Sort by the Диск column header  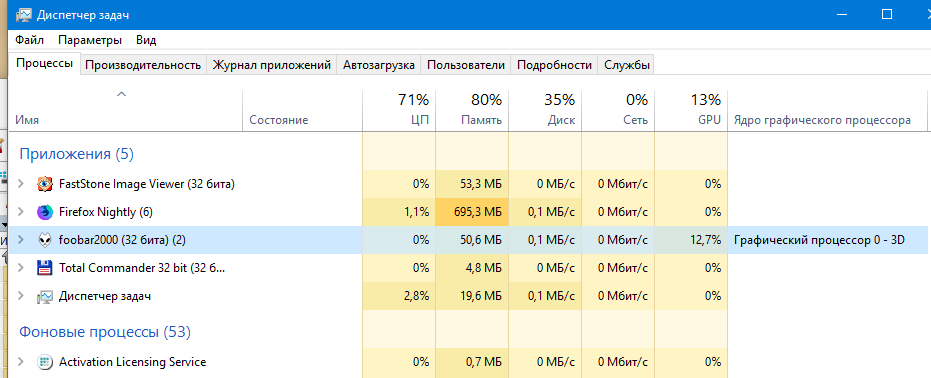[x=545, y=110]
